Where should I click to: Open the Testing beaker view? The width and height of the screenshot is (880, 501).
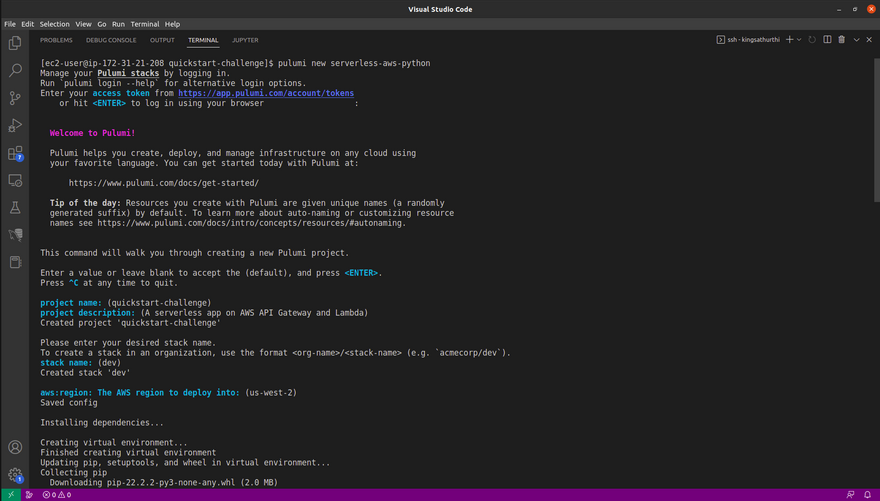coord(15,208)
